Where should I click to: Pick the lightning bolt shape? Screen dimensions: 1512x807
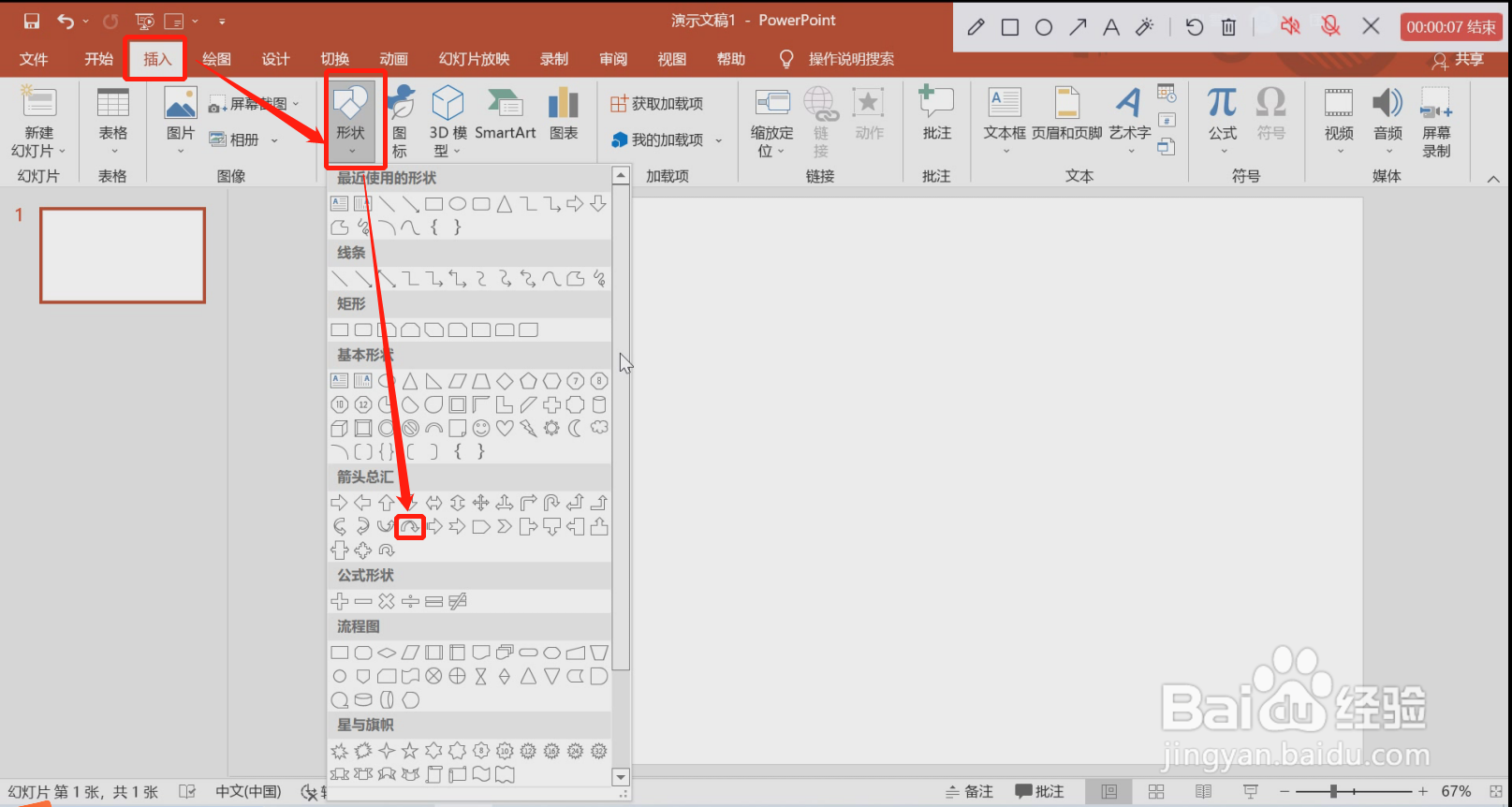(x=528, y=429)
